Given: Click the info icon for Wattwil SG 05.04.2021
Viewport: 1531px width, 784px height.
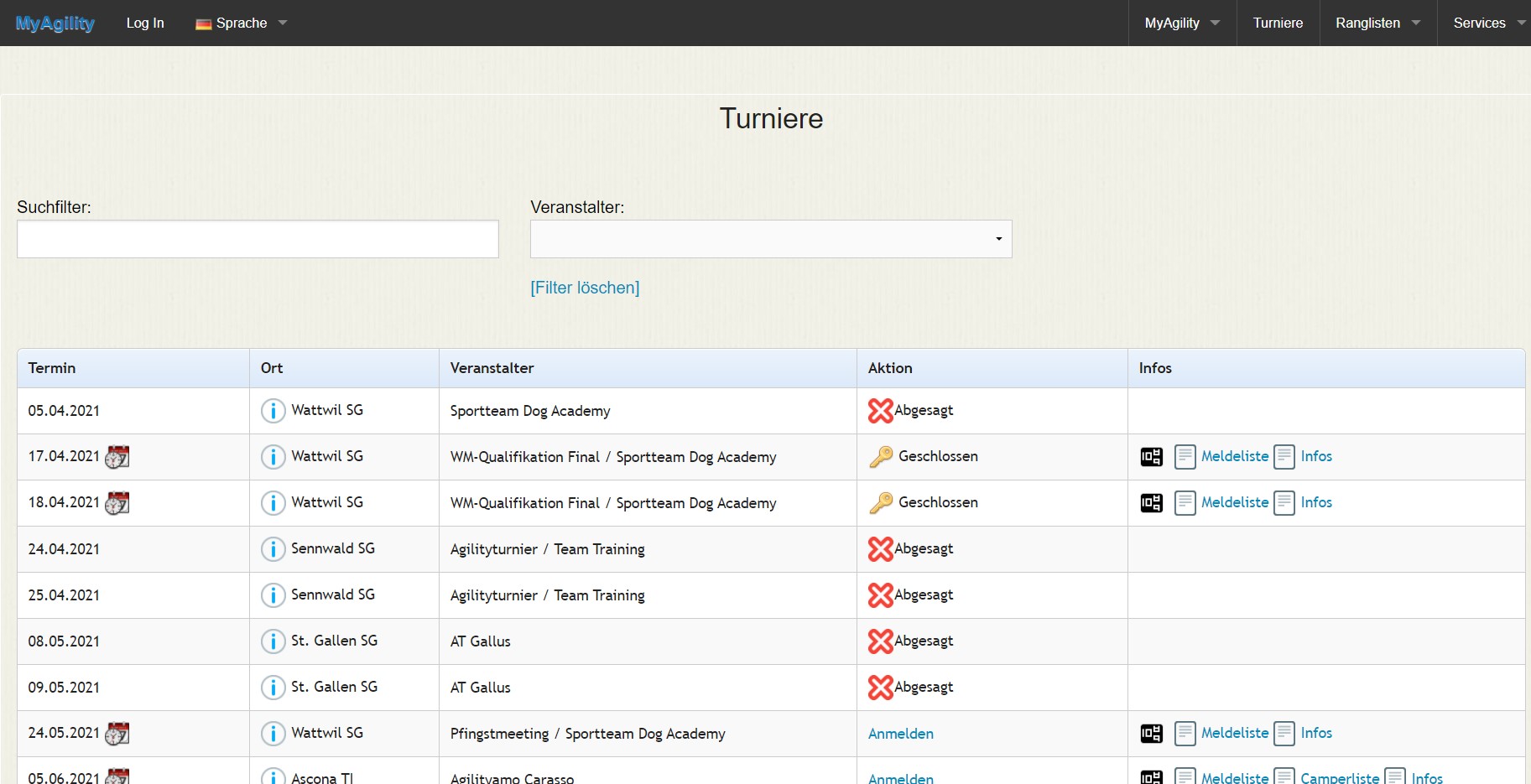Looking at the screenshot, I should (273, 411).
